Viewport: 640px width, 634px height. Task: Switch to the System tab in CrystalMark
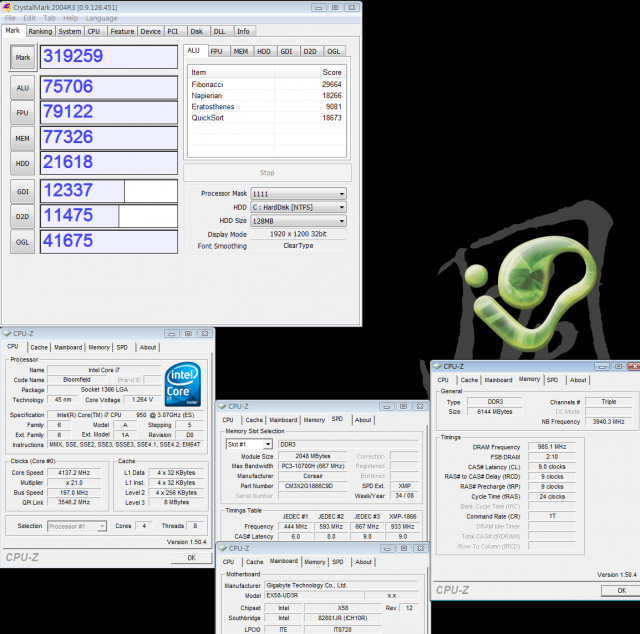tap(70, 31)
